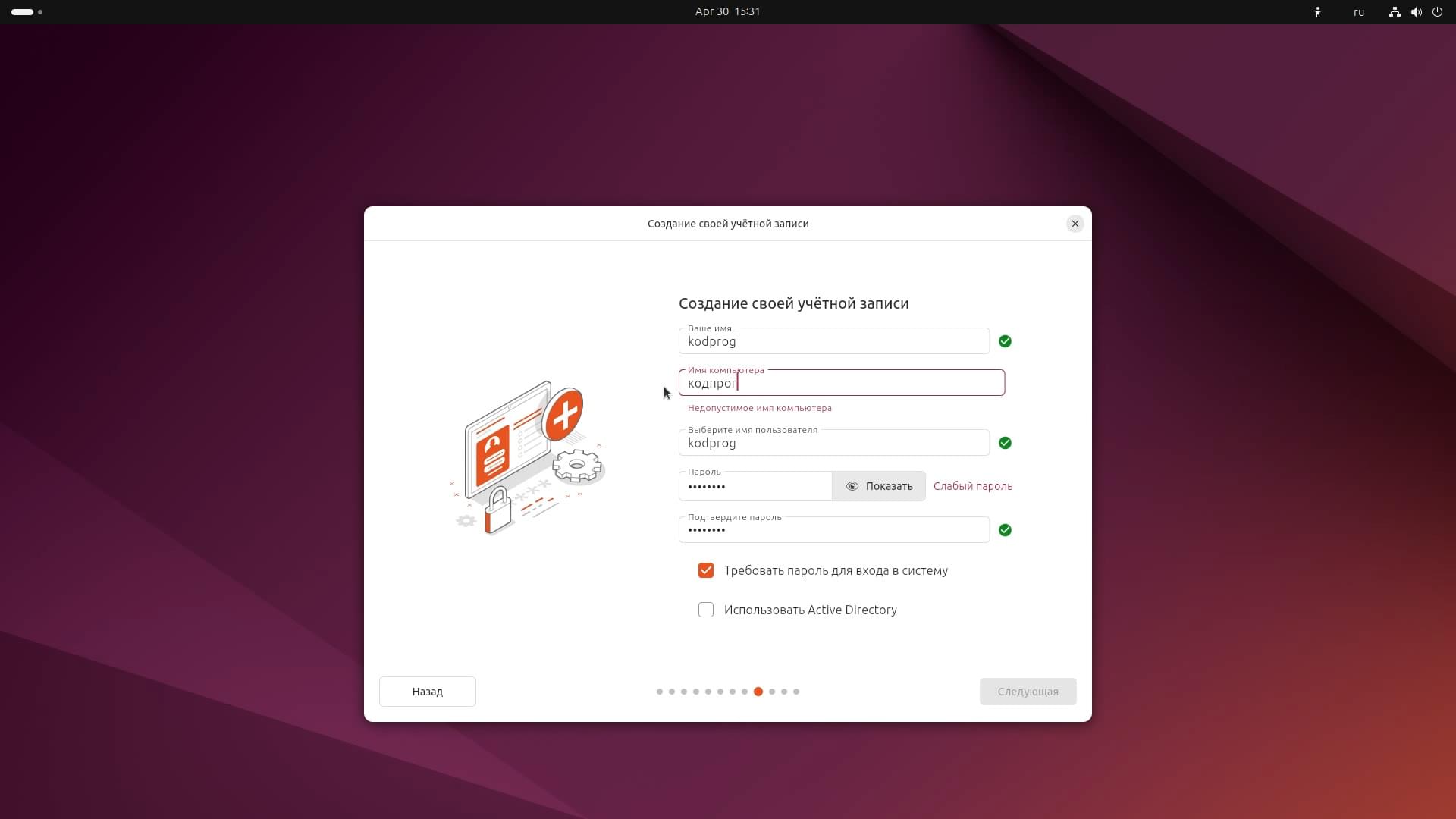The height and width of the screenshot is (819, 1456).
Task: Click the wired network status icon
Action: [1395, 12]
